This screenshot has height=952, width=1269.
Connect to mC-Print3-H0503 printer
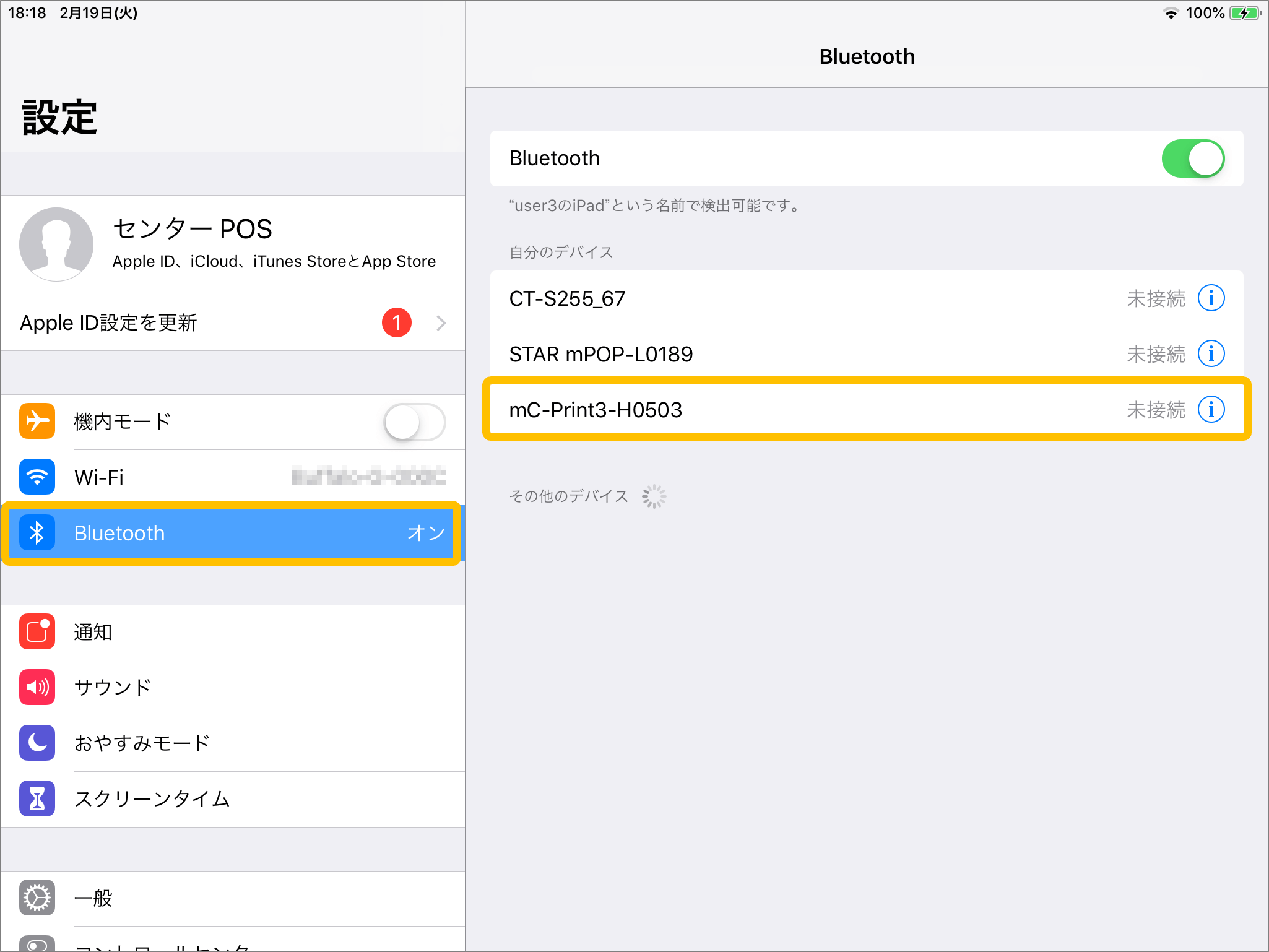pyautogui.click(x=743, y=410)
